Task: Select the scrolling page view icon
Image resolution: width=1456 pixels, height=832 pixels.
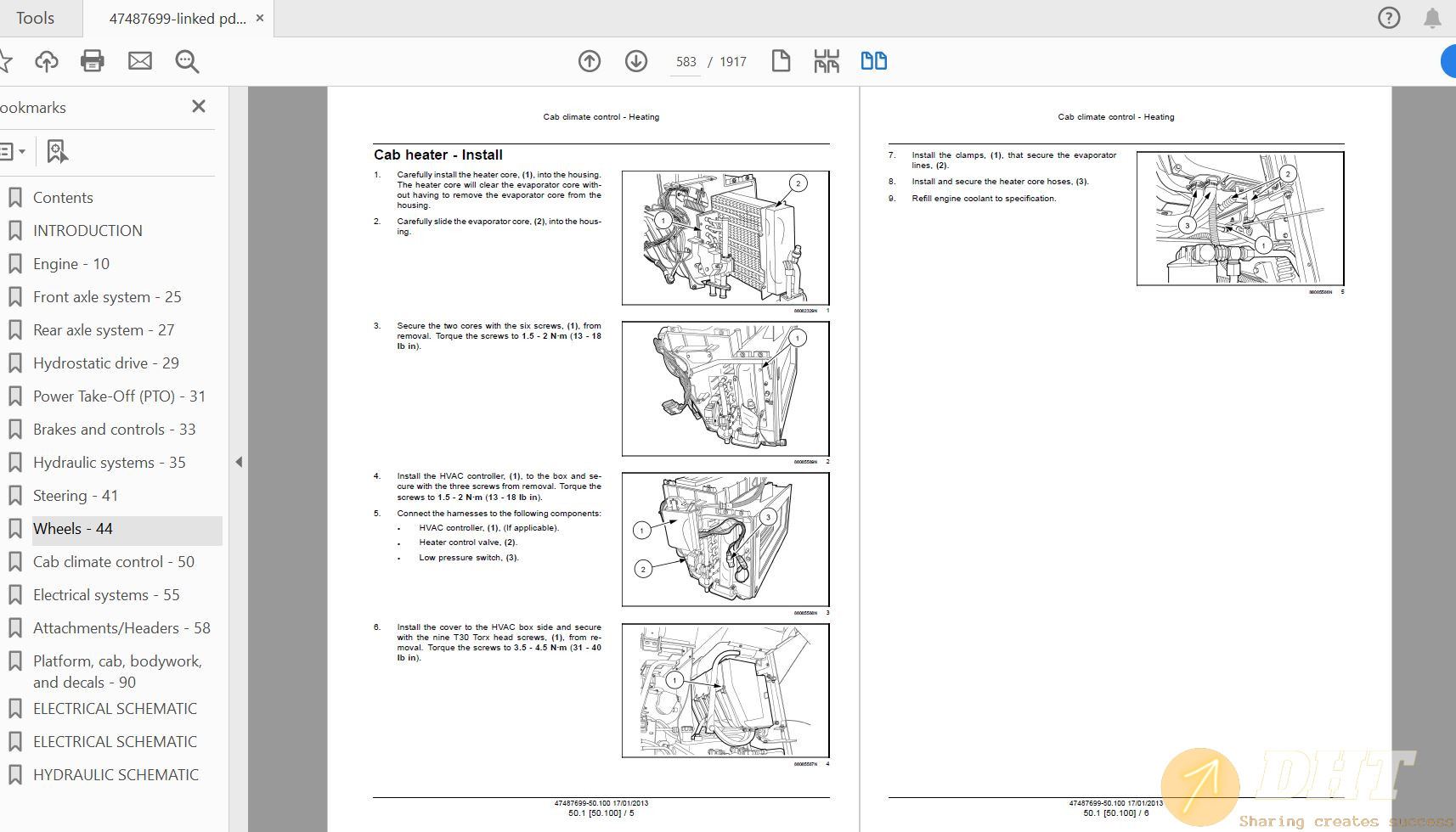Action: point(827,61)
